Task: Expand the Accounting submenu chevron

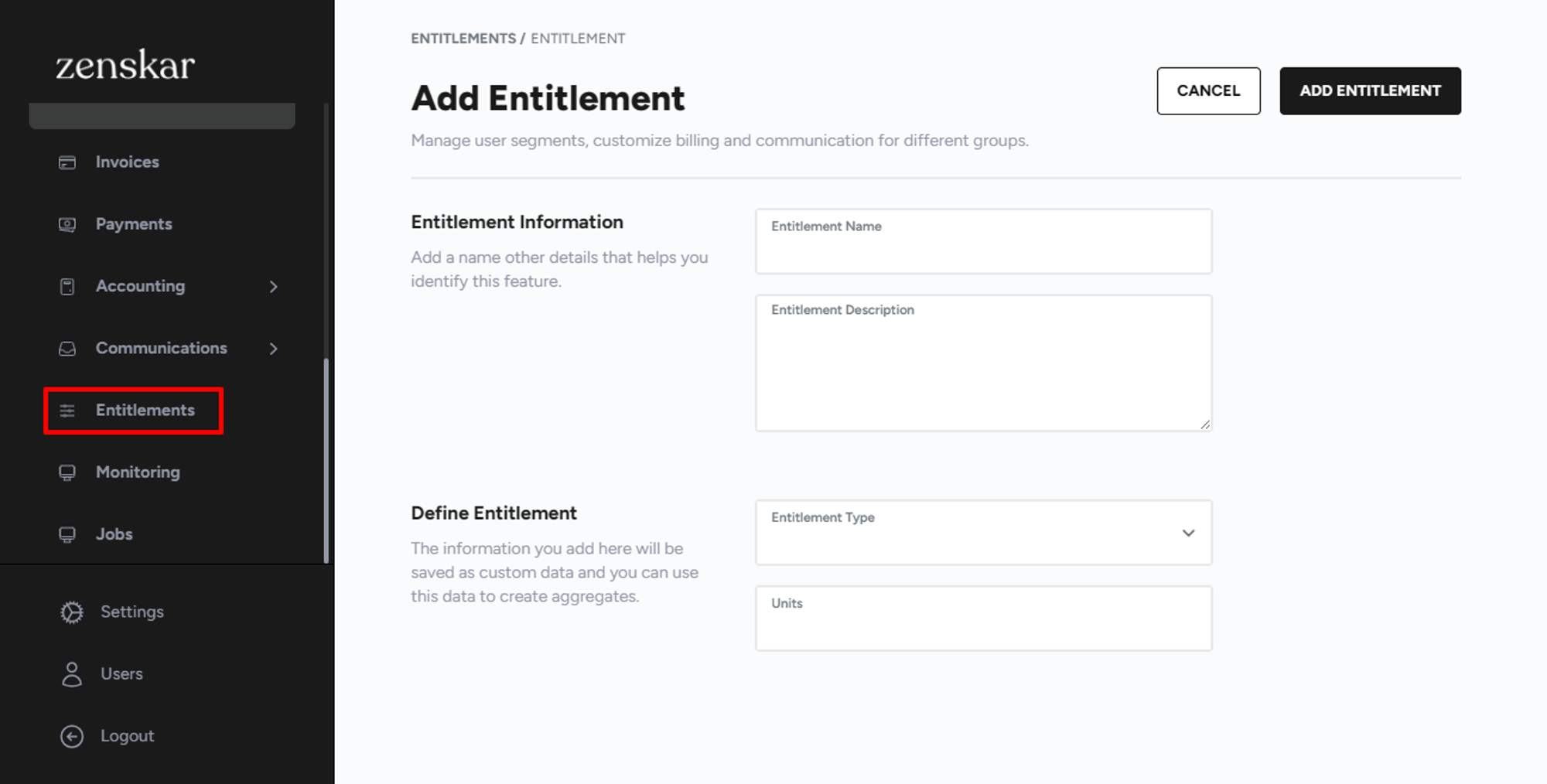Action: (x=274, y=287)
